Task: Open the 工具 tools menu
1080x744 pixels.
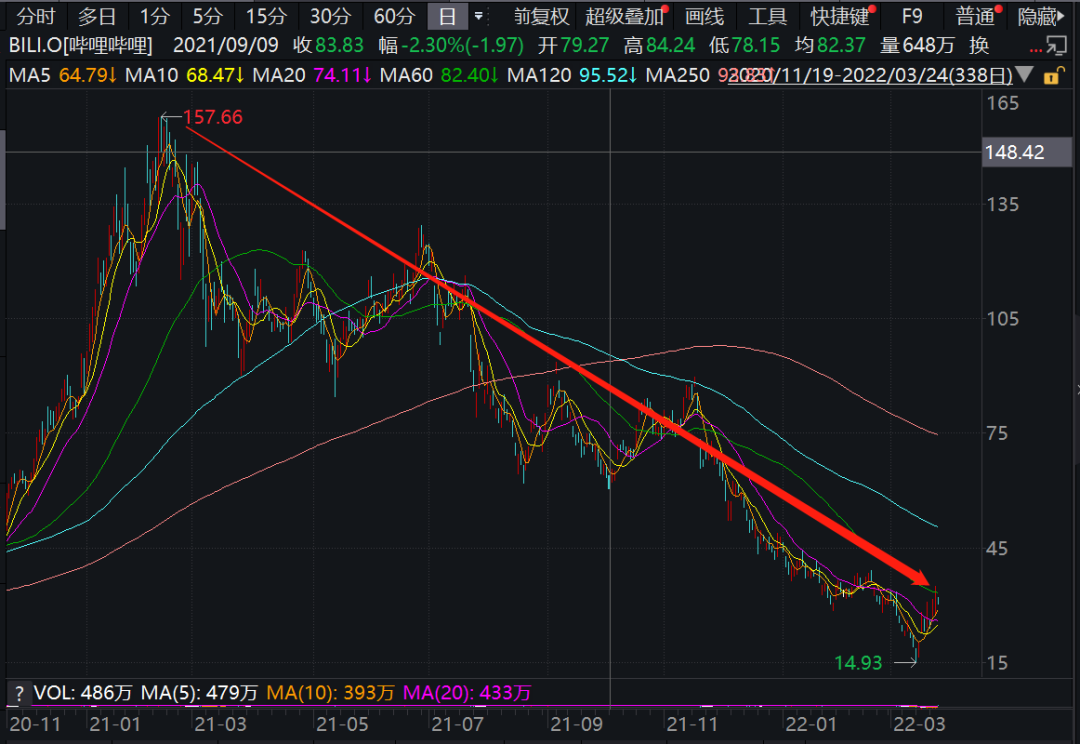Action: (x=767, y=15)
